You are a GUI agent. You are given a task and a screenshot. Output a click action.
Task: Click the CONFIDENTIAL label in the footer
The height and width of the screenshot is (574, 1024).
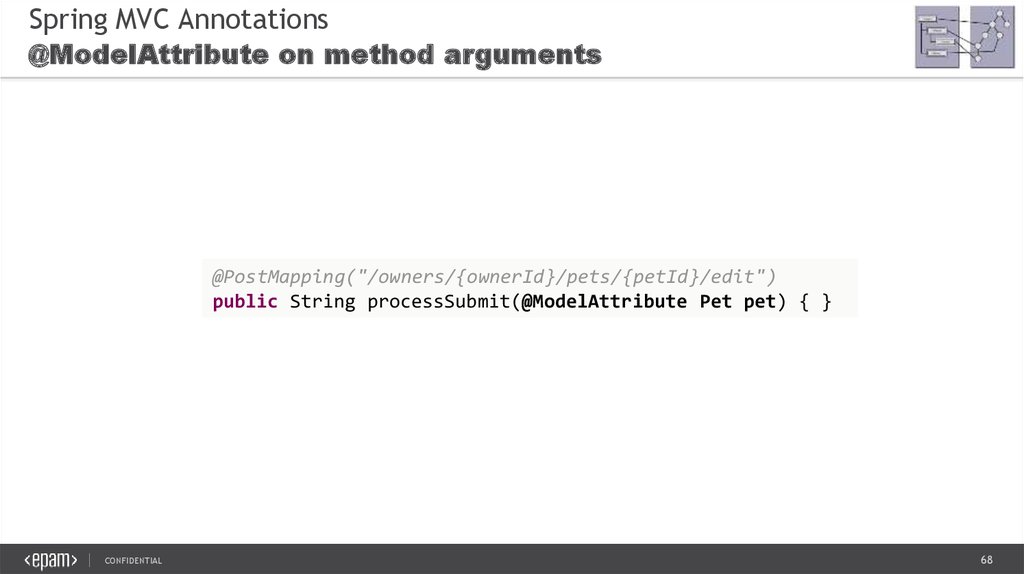coord(133,561)
